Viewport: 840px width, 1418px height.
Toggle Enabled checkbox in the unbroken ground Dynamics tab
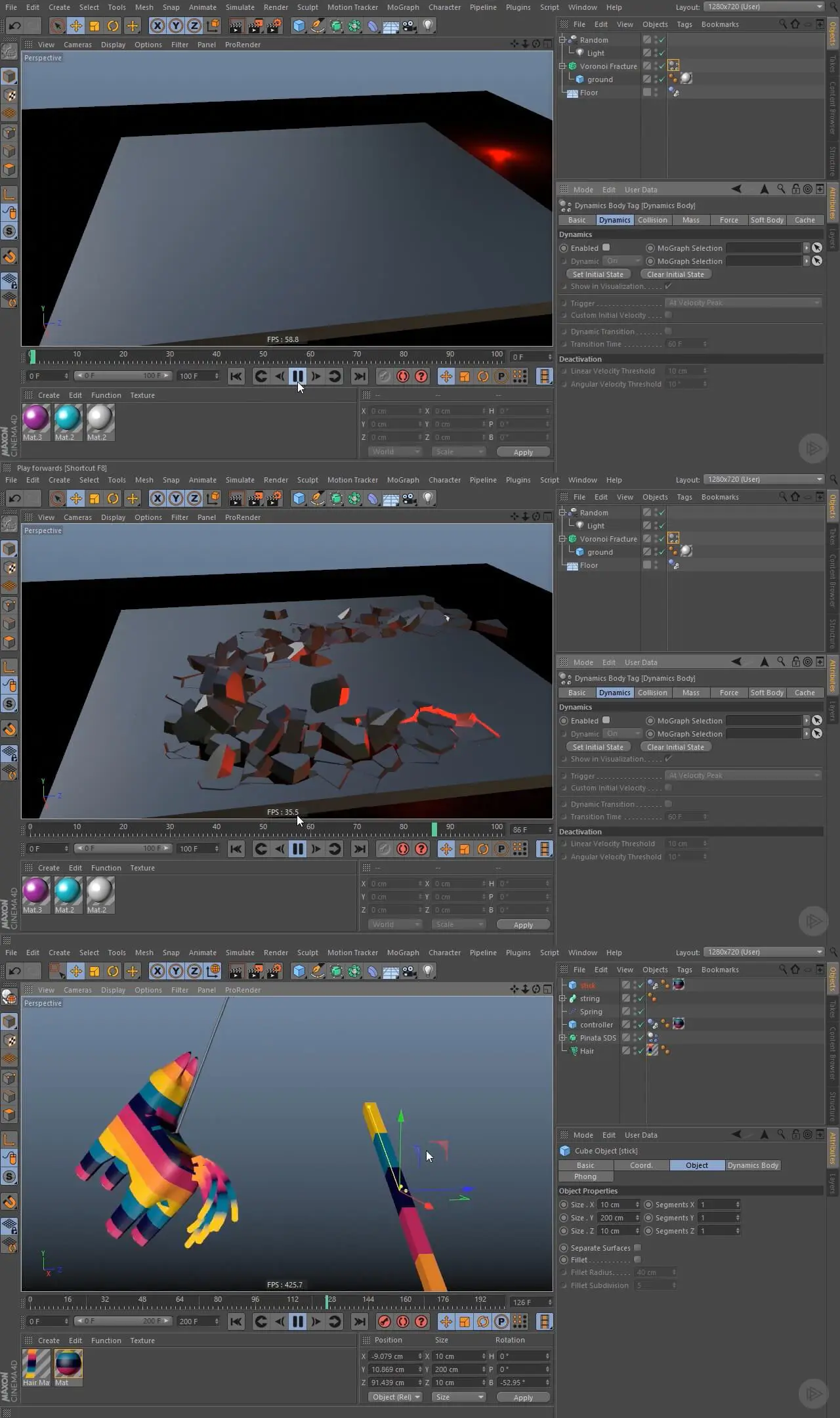click(606, 247)
